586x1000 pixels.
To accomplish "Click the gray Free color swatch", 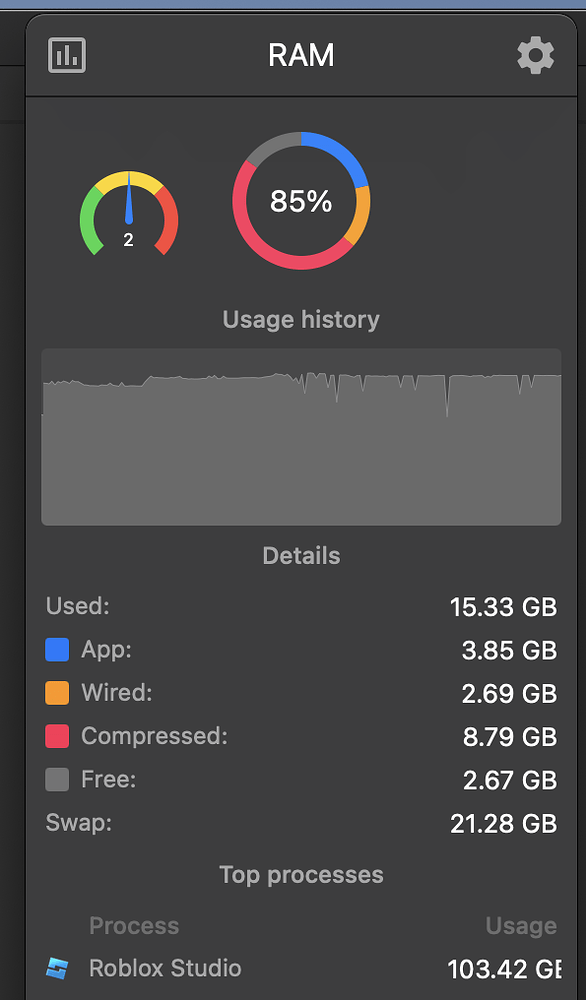I will click(x=57, y=779).
